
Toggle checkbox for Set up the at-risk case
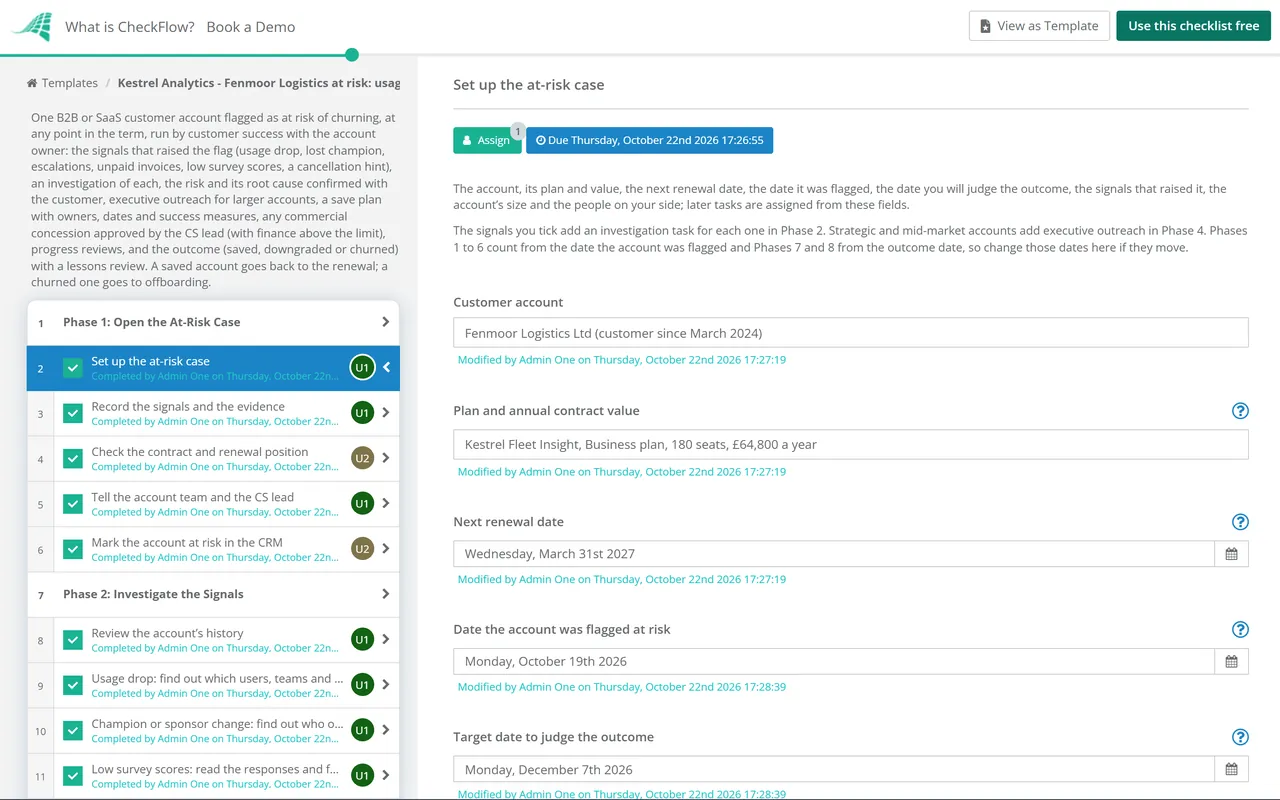(x=73, y=368)
